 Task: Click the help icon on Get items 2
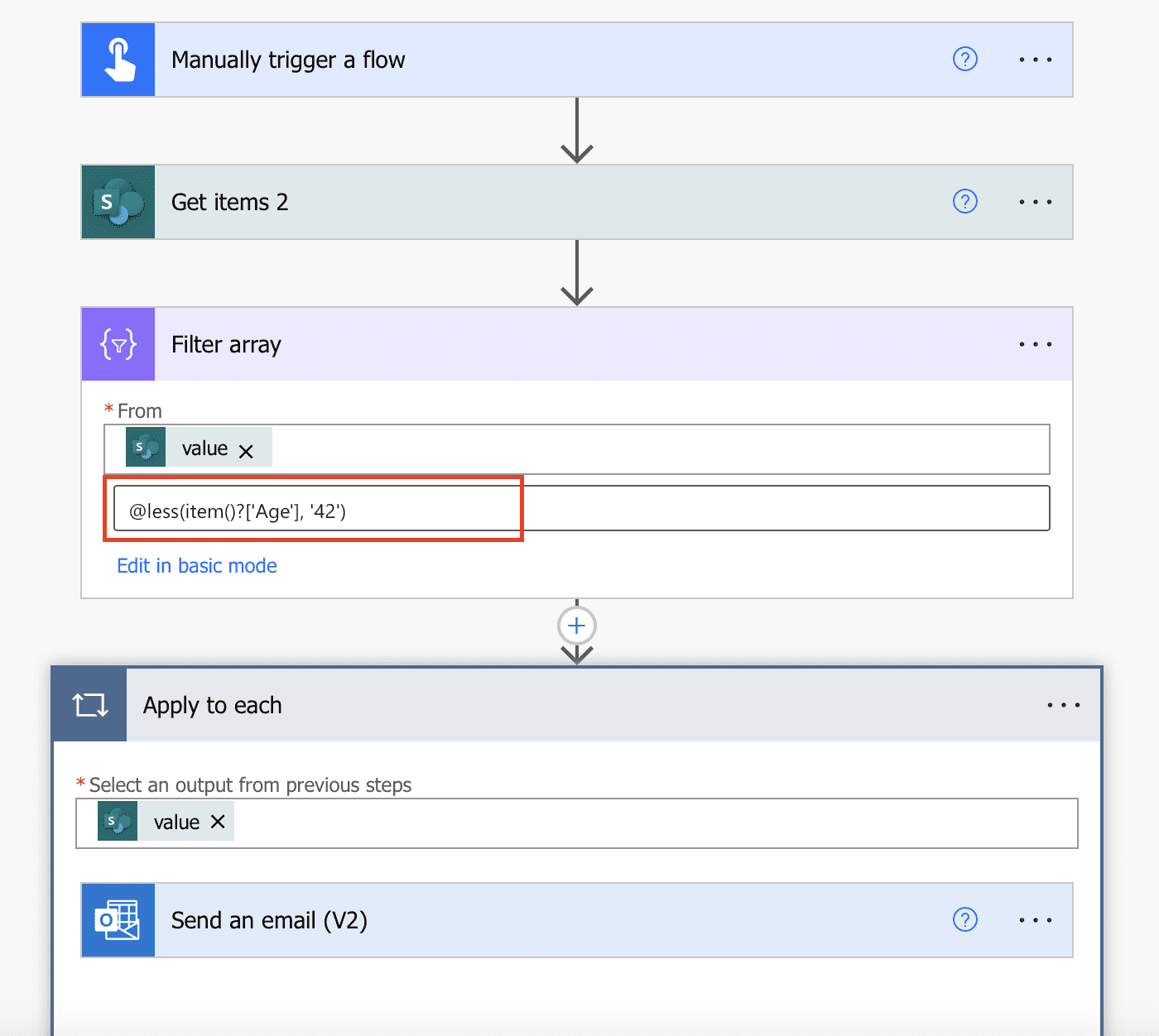[x=964, y=201]
